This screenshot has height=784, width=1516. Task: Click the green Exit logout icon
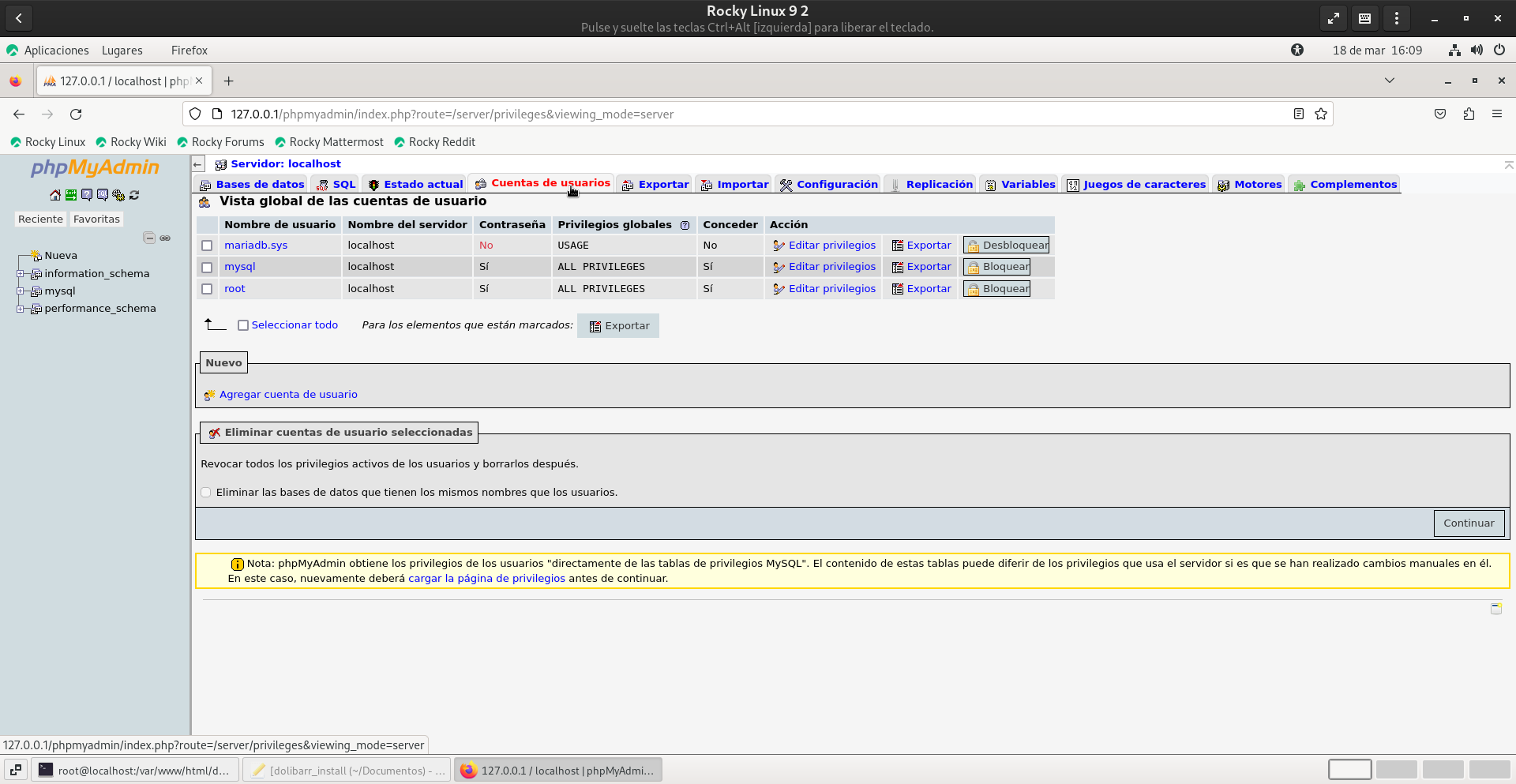tap(70, 195)
